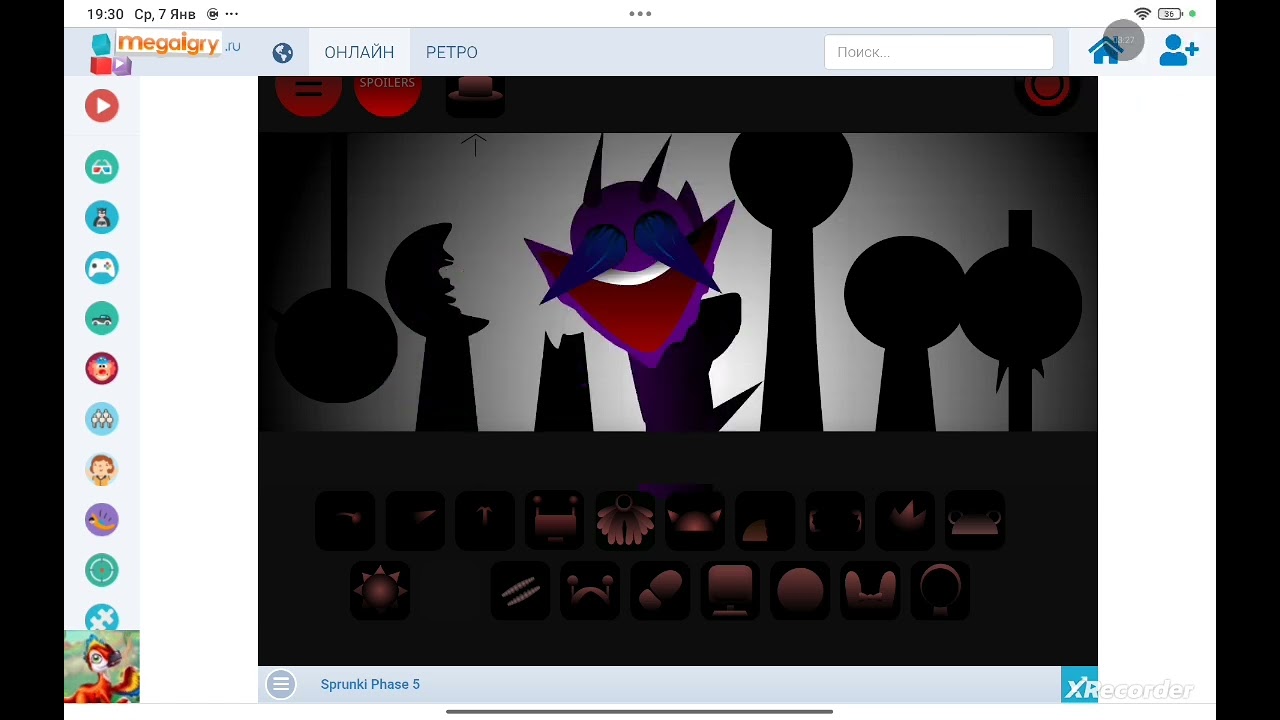1280x720 pixels.
Task: Select the flower petal sound icon
Action: click(625, 520)
